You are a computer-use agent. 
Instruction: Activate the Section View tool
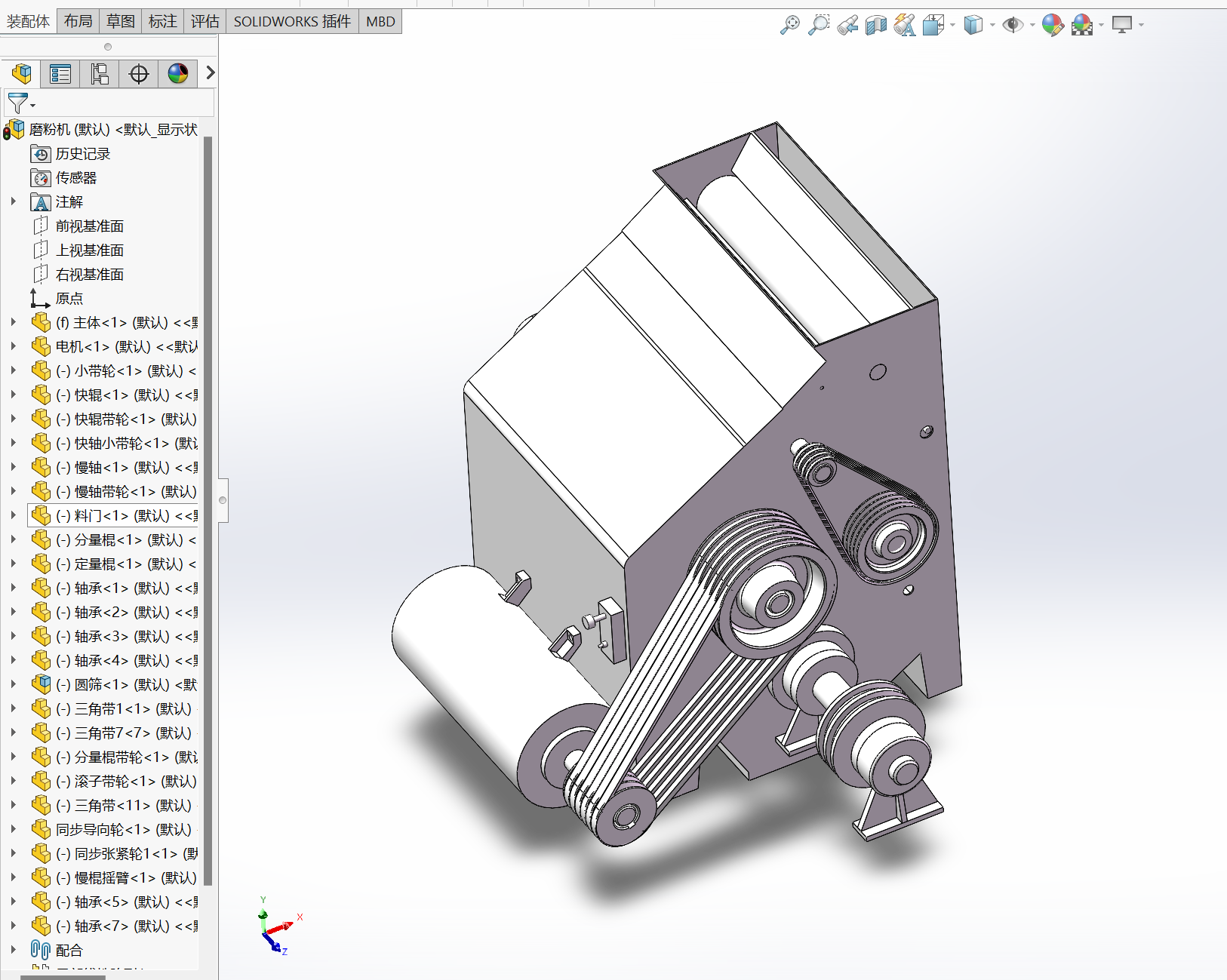[875, 25]
